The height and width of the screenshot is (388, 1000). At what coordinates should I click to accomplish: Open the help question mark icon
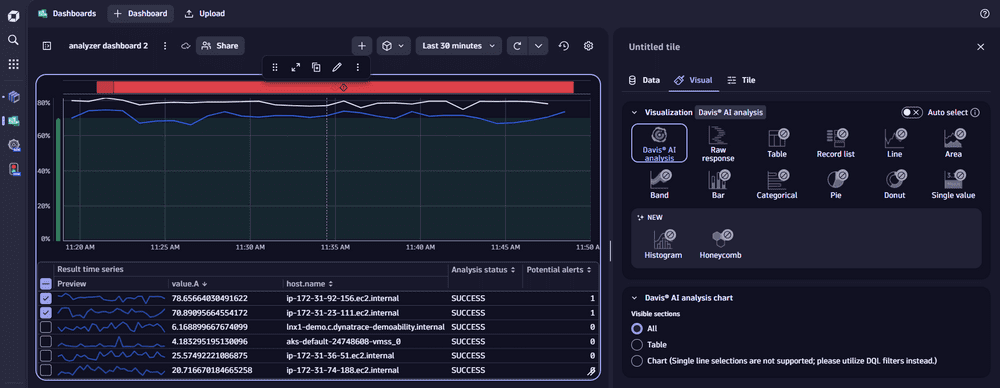point(984,13)
